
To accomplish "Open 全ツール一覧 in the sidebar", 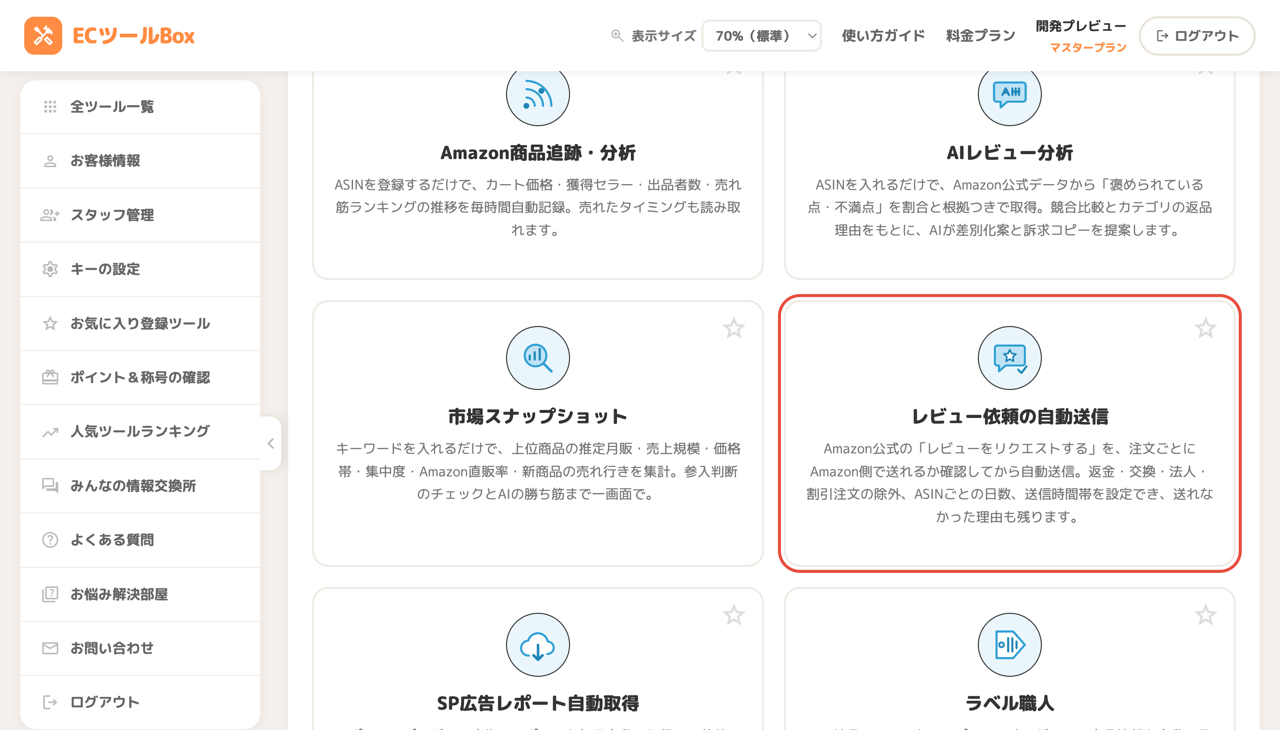I will pyautogui.click(x=140, y=107).
